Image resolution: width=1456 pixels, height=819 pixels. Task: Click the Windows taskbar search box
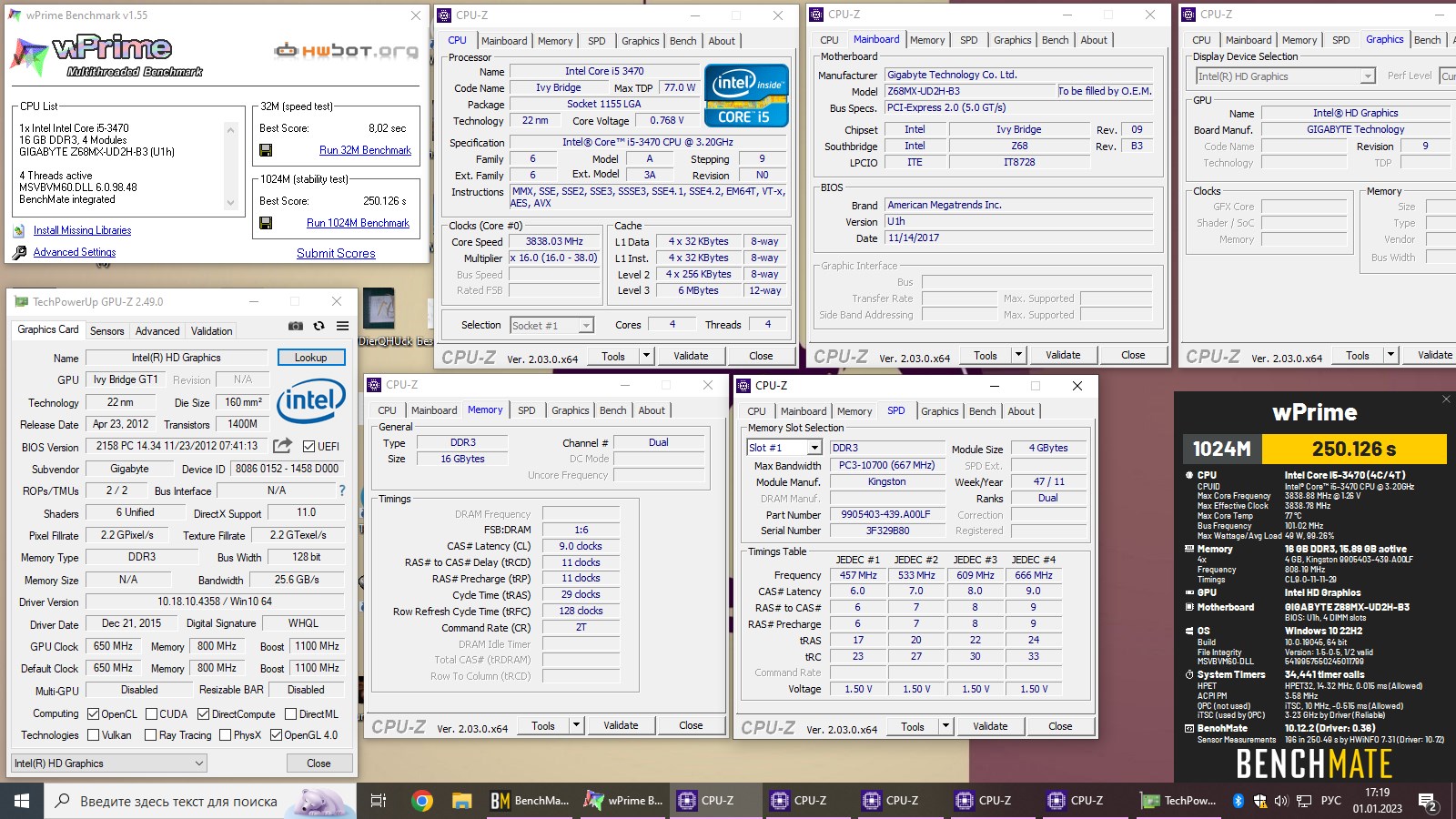pyautogui.click(x=198, y=801)
